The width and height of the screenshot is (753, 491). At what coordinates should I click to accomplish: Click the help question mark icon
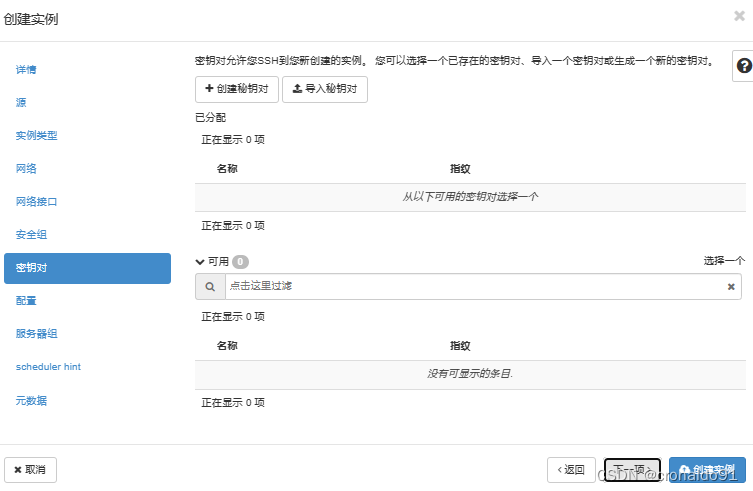coord(744,66)
